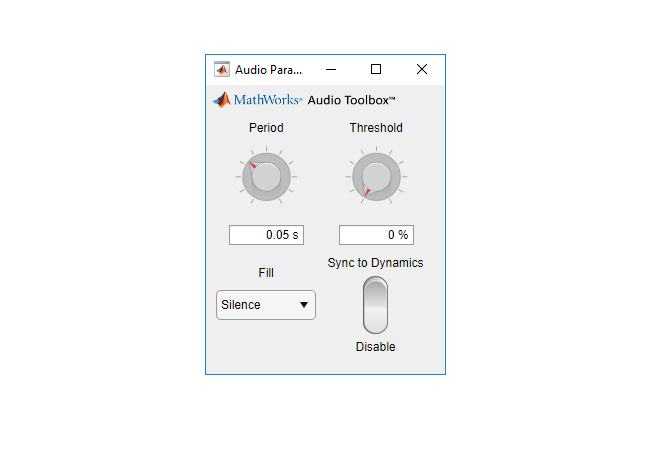
Task: Click the MATLAB icon in the title bar
Action: tap(222, 69)
